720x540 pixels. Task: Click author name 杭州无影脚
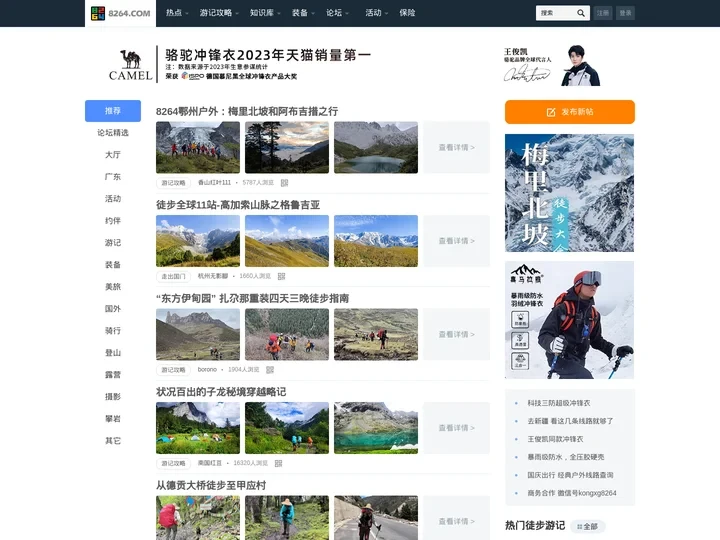[213, 276]
